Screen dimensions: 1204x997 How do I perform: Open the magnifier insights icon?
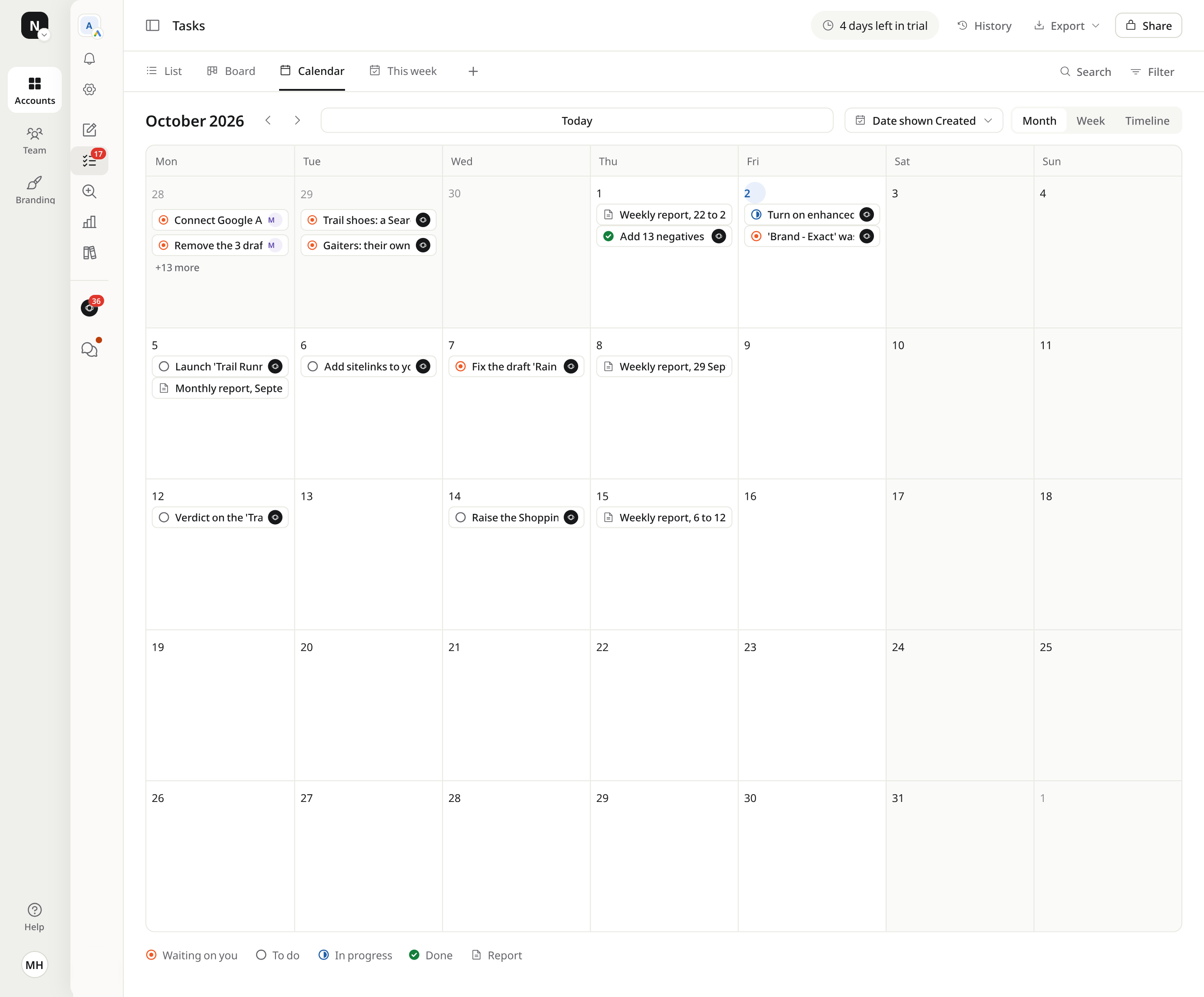click(x=89, y=191)
